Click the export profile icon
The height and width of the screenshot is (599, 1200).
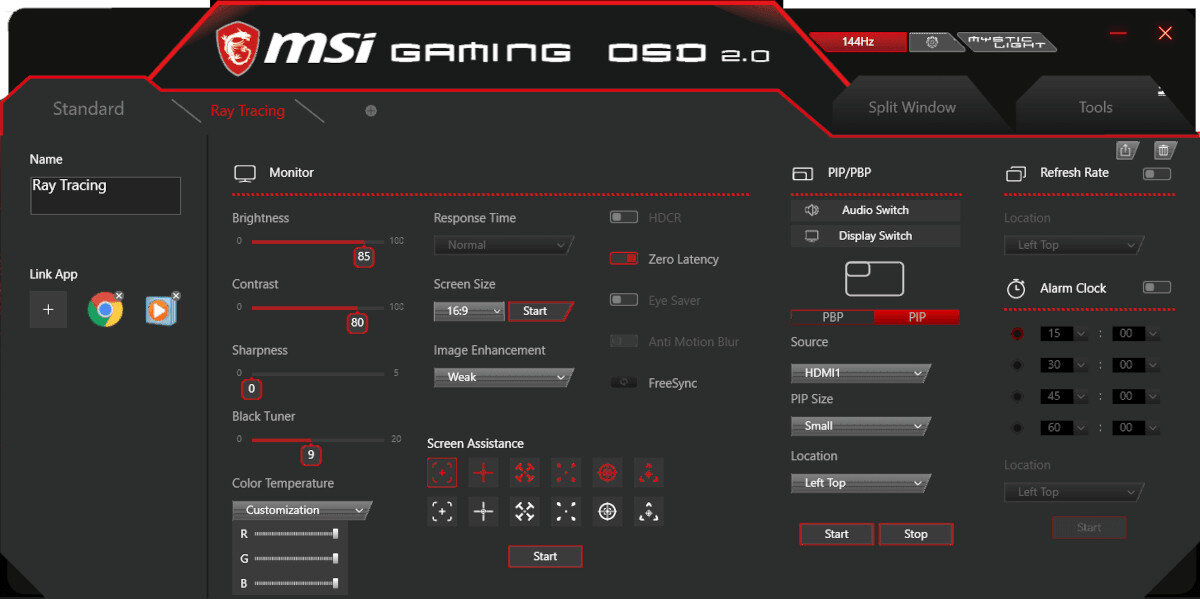tap(1125, 150)
